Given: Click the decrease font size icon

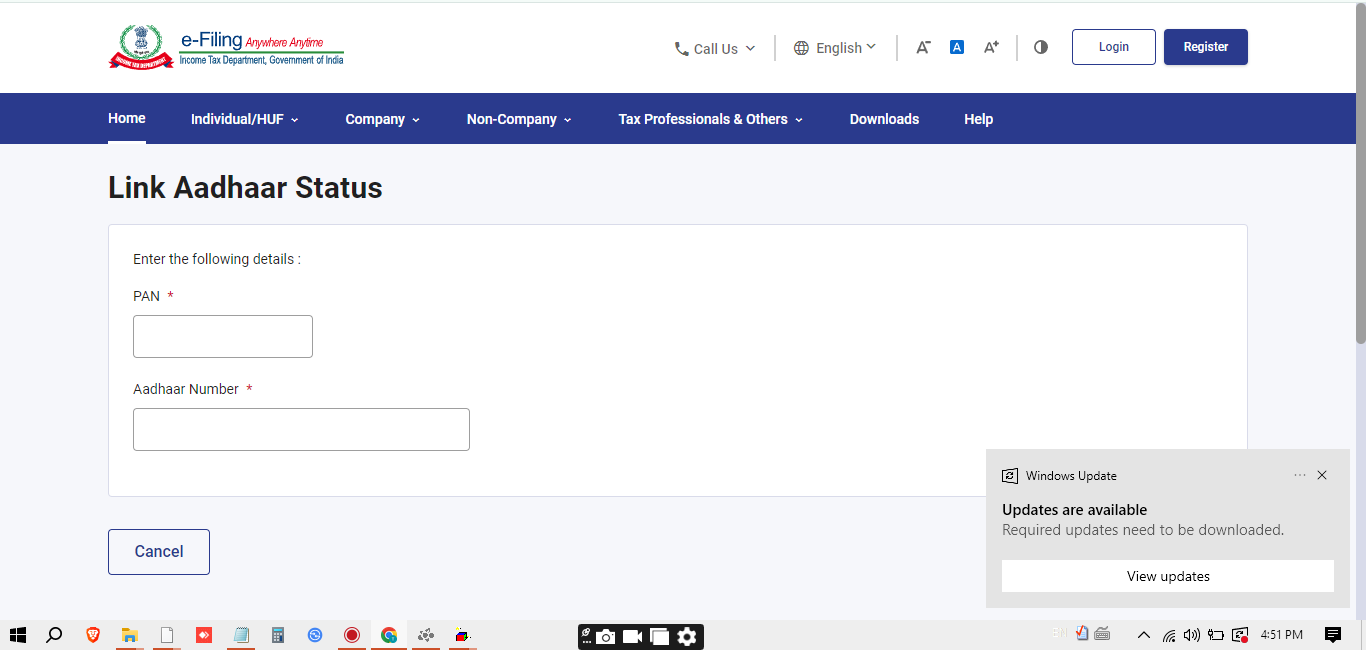Looking at the screenshot, I should coord(923,47).
